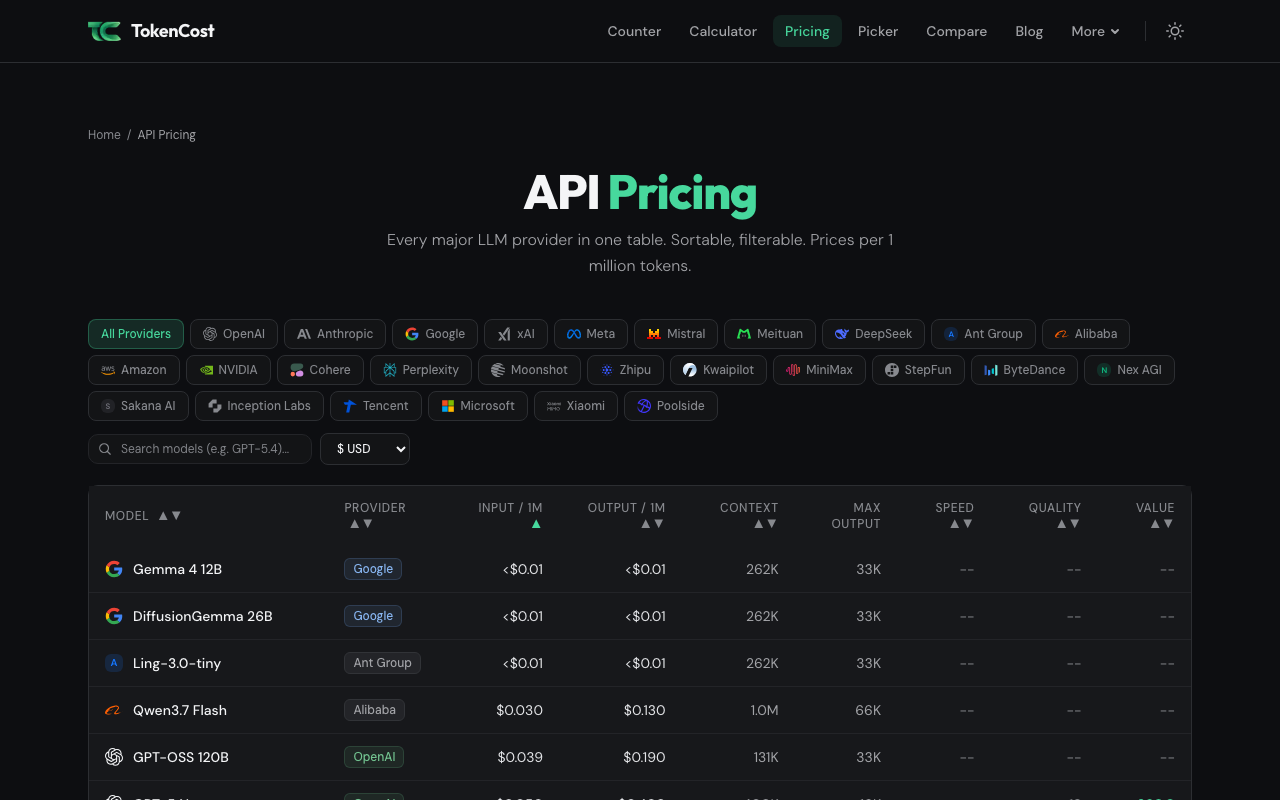Viewport: 1280px width, 800px height.
Task: Filter by Ant Group provider chip
Action: pyautogui.click(x=983, y=334)
